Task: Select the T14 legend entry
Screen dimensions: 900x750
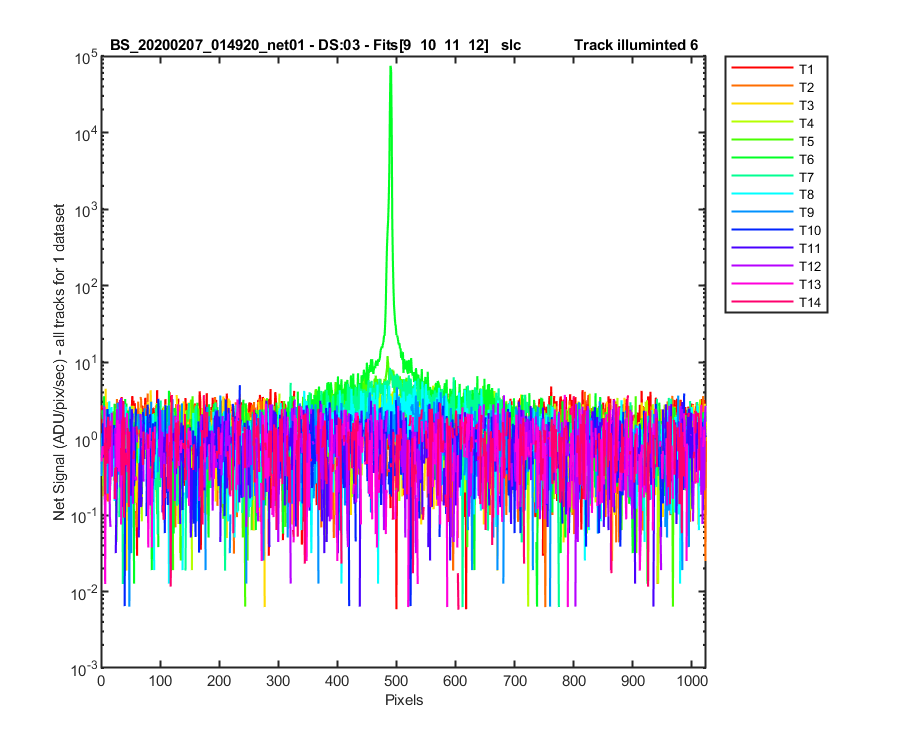Action: [776, 302]
